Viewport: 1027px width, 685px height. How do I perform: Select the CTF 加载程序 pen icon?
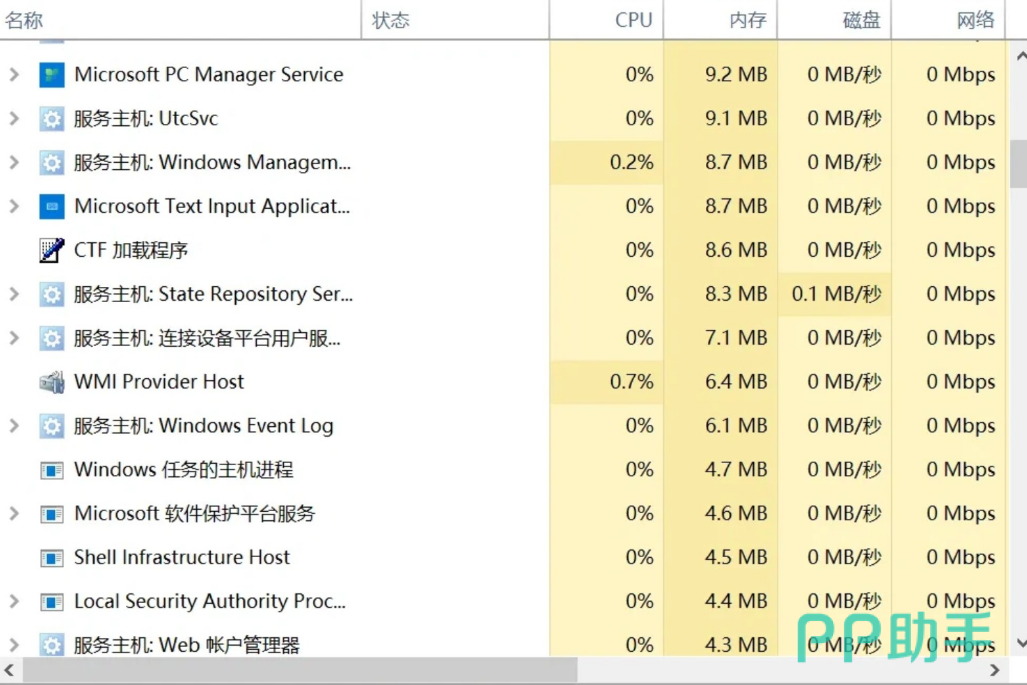tap(52, 250)
